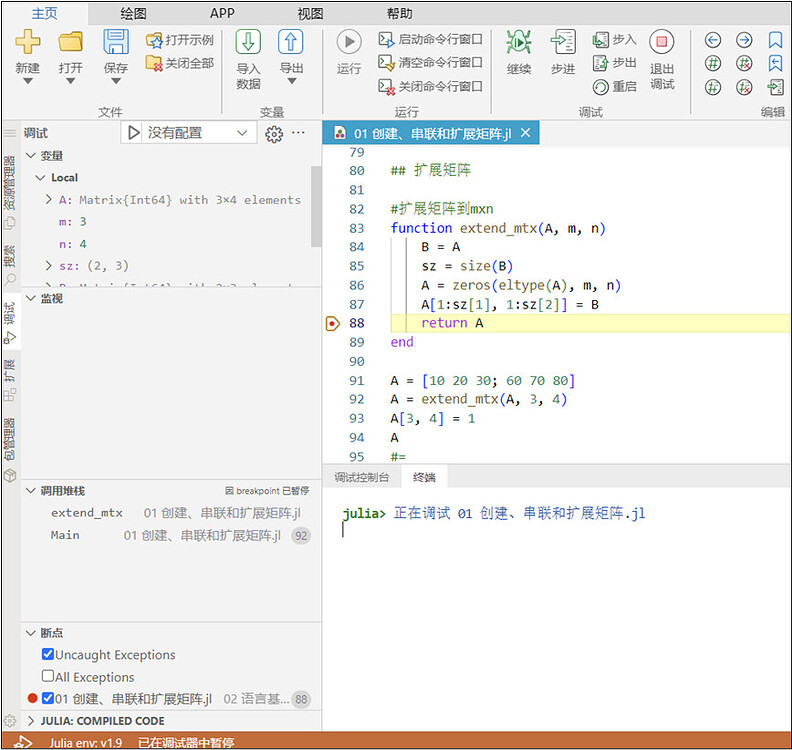
Task: Click the forward navigation arrow icon
Action: click(744, 40)
